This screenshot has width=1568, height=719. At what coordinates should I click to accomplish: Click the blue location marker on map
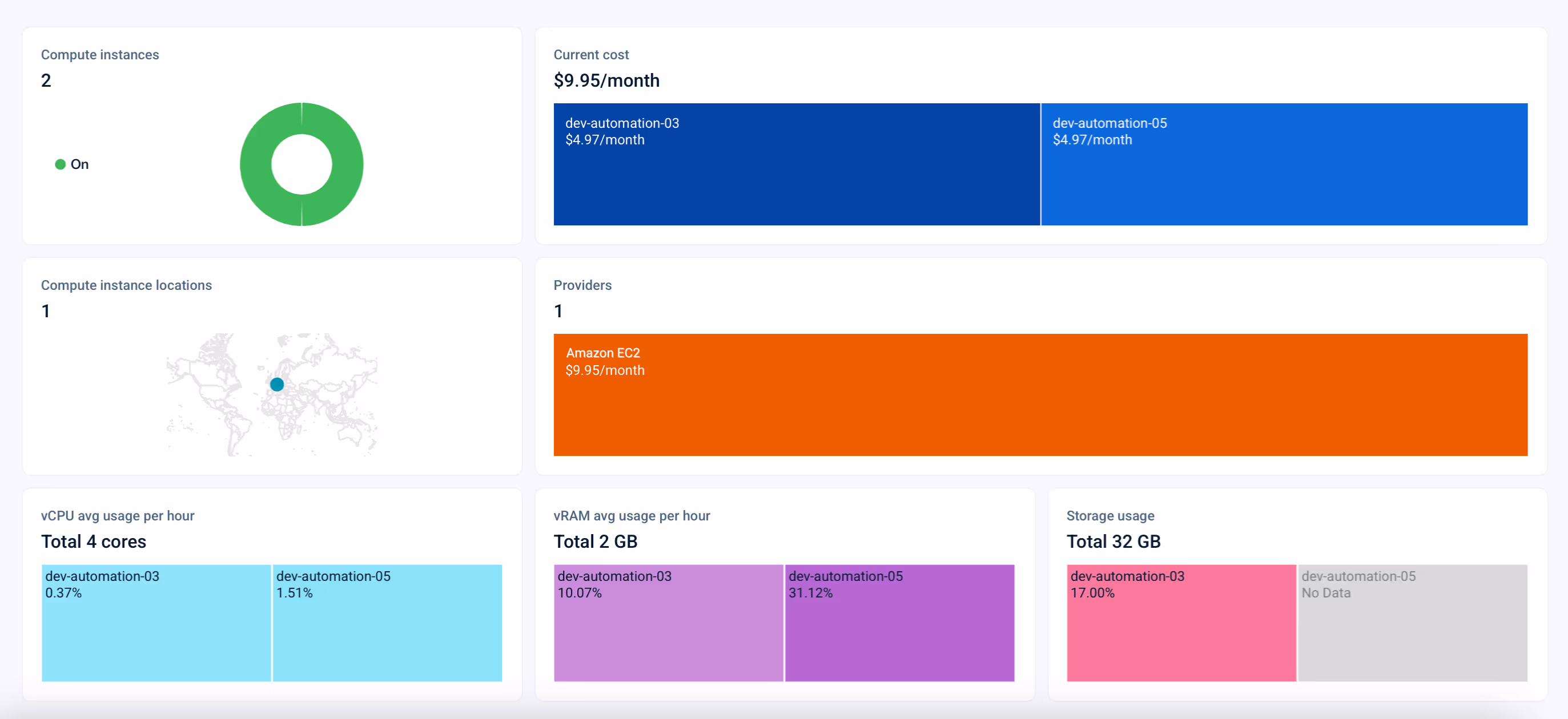[x=277, y=385]
